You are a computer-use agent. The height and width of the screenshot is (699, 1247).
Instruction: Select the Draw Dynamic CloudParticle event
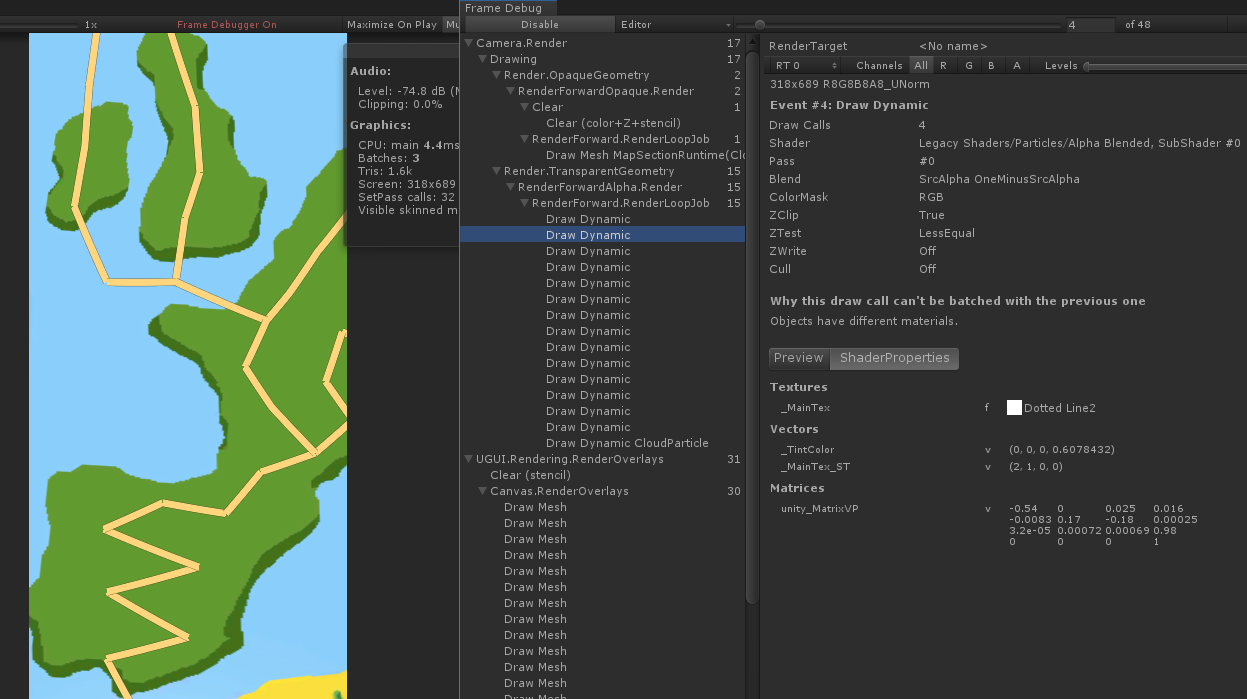coord(627,443)
